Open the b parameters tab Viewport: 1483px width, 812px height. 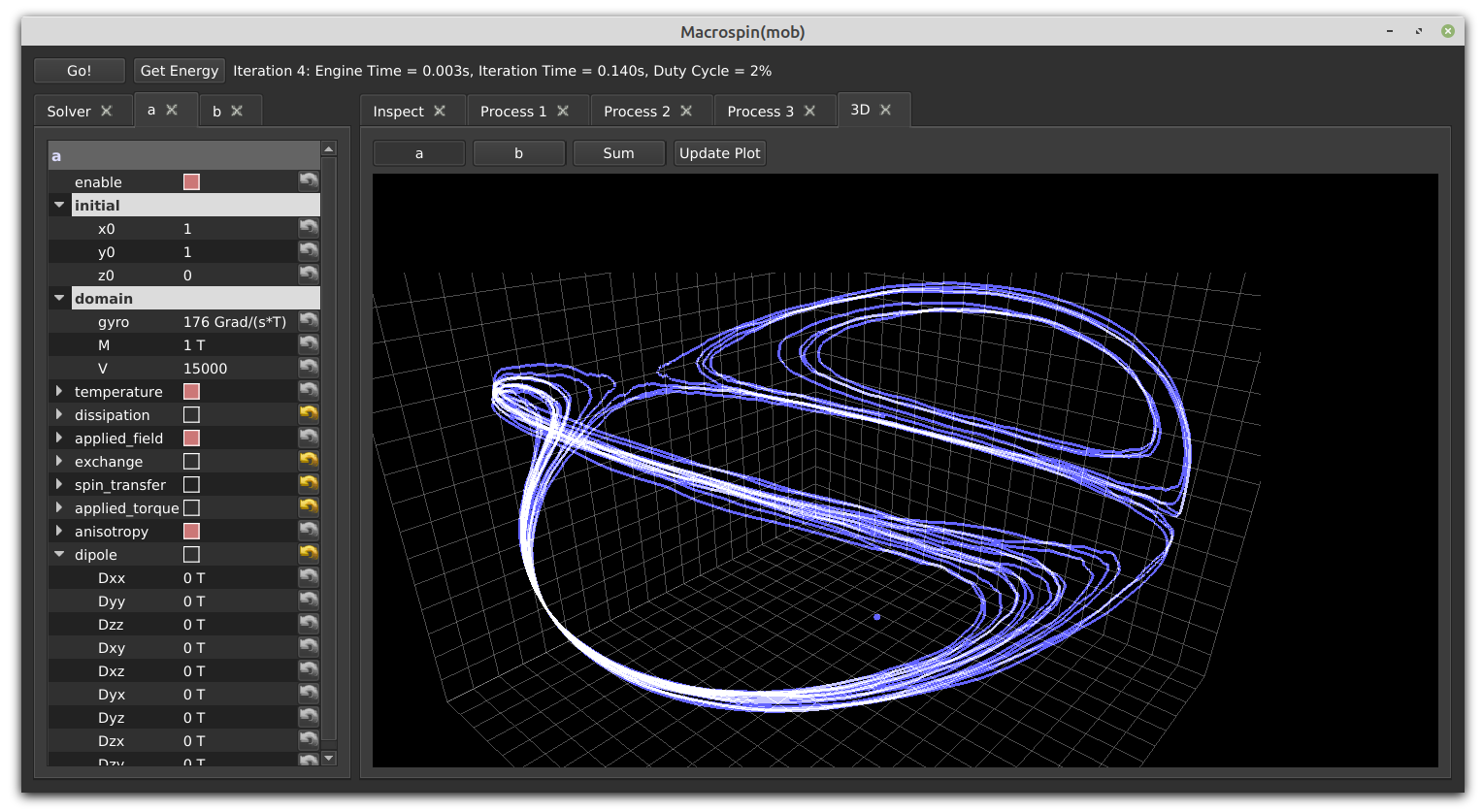[x=216, y=111]
